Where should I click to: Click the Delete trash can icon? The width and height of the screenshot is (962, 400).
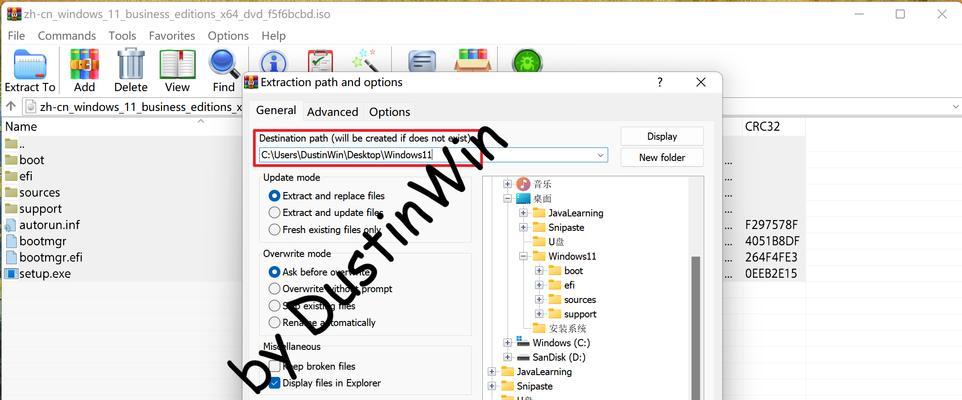[131, 64]
